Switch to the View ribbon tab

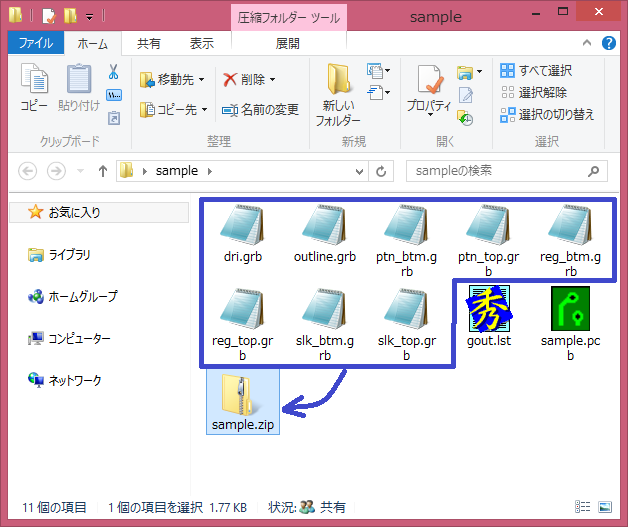pyautogui.click(x=201, y=43)
